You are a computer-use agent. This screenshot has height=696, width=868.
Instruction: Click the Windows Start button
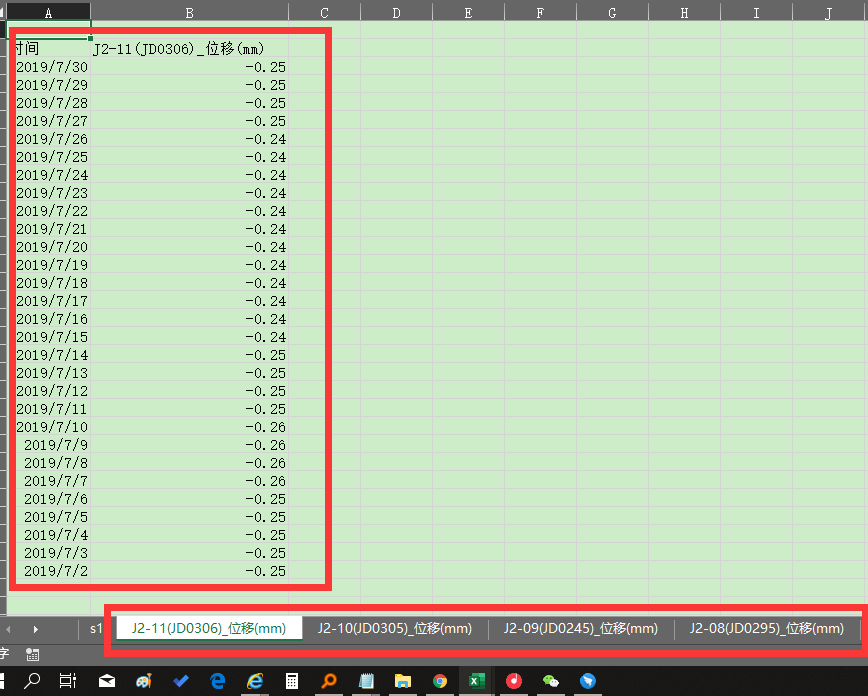(3, 680)
